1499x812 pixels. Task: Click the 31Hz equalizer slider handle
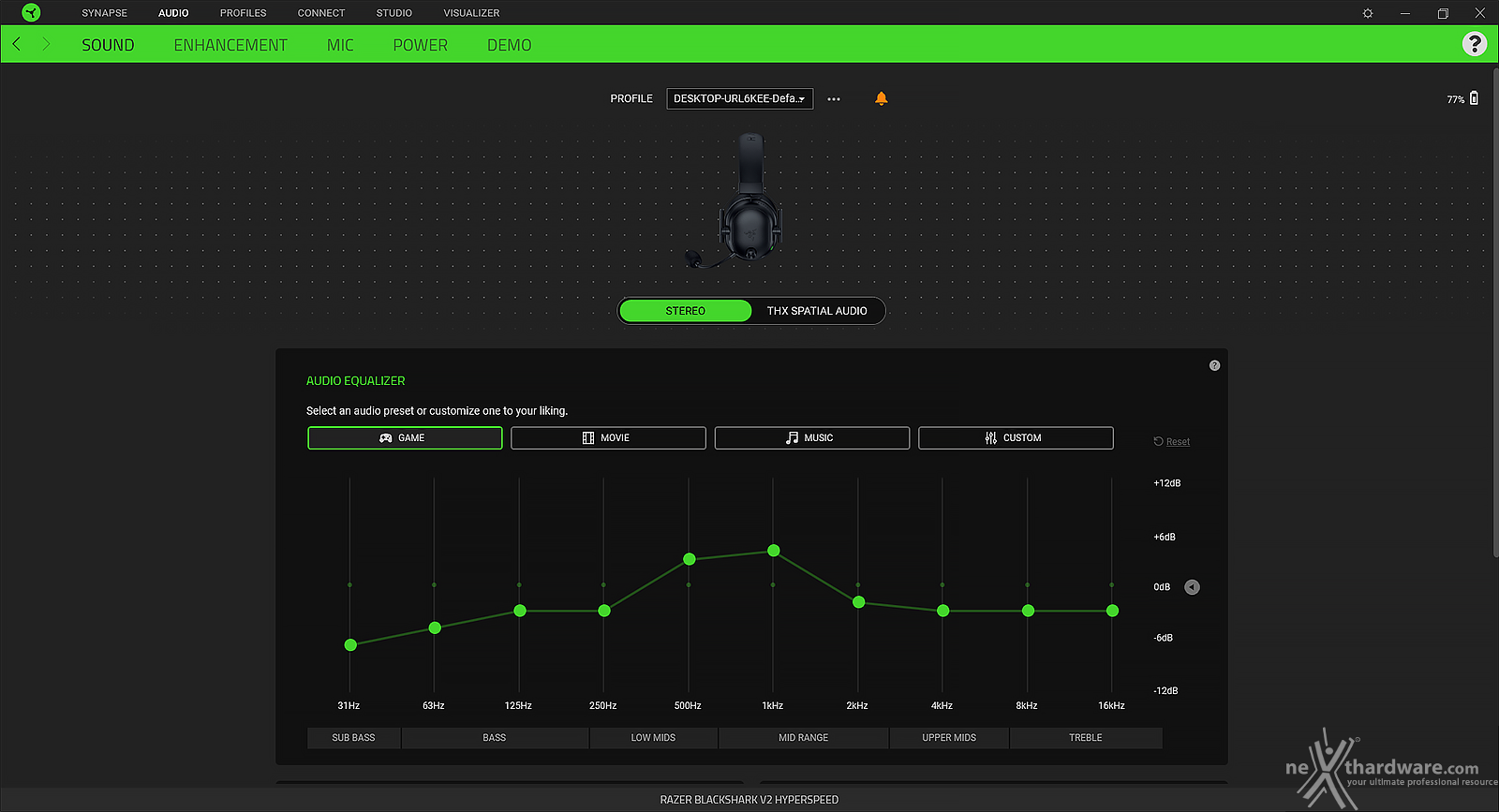pos(350,645)
